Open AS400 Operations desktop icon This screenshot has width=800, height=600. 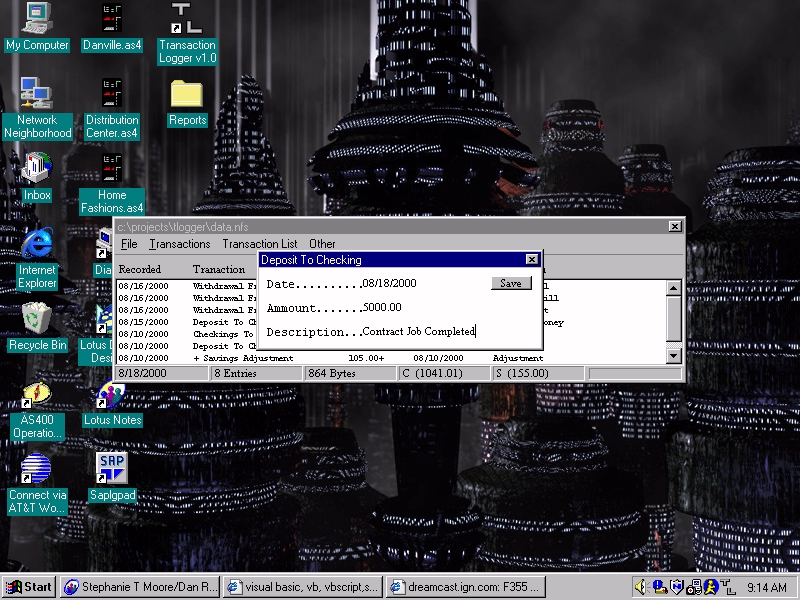tap(37, 394)
